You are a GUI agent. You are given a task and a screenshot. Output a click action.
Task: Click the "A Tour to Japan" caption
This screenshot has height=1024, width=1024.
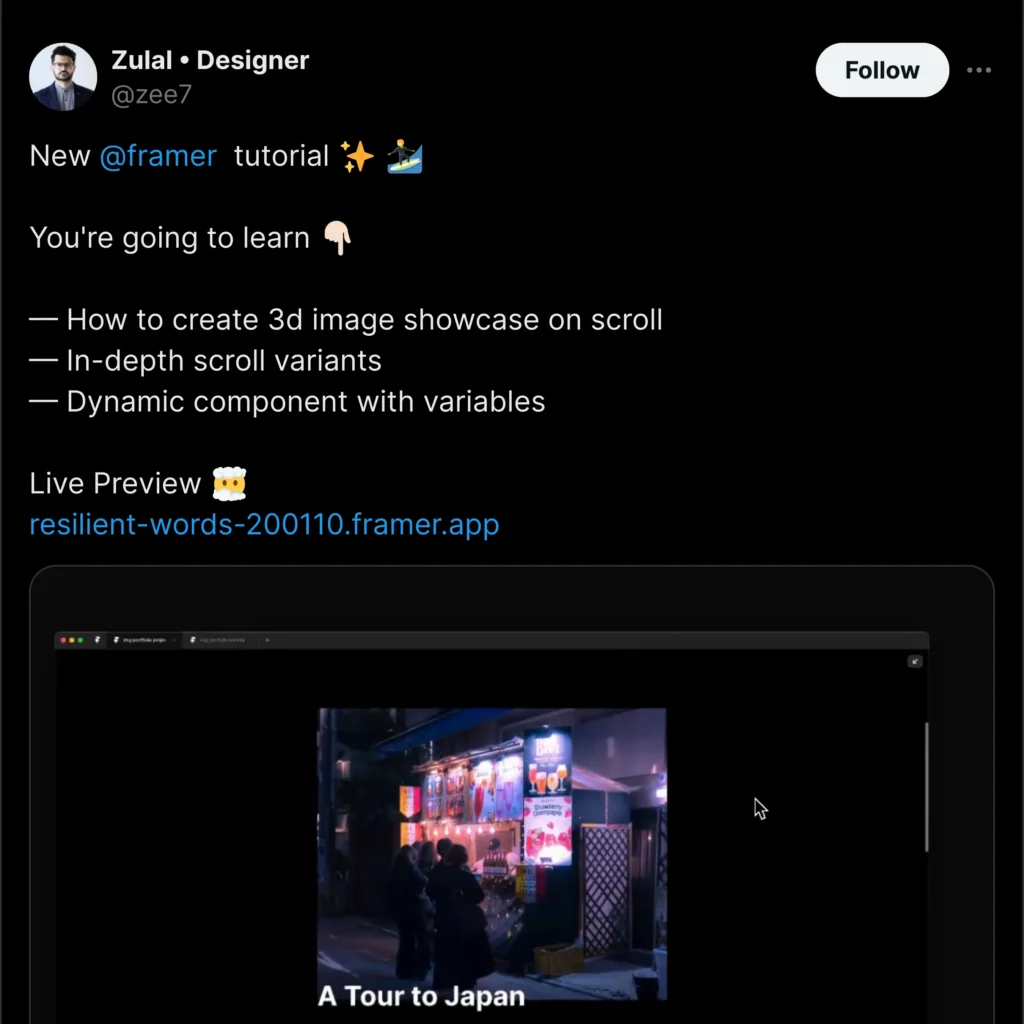[421, 997]
